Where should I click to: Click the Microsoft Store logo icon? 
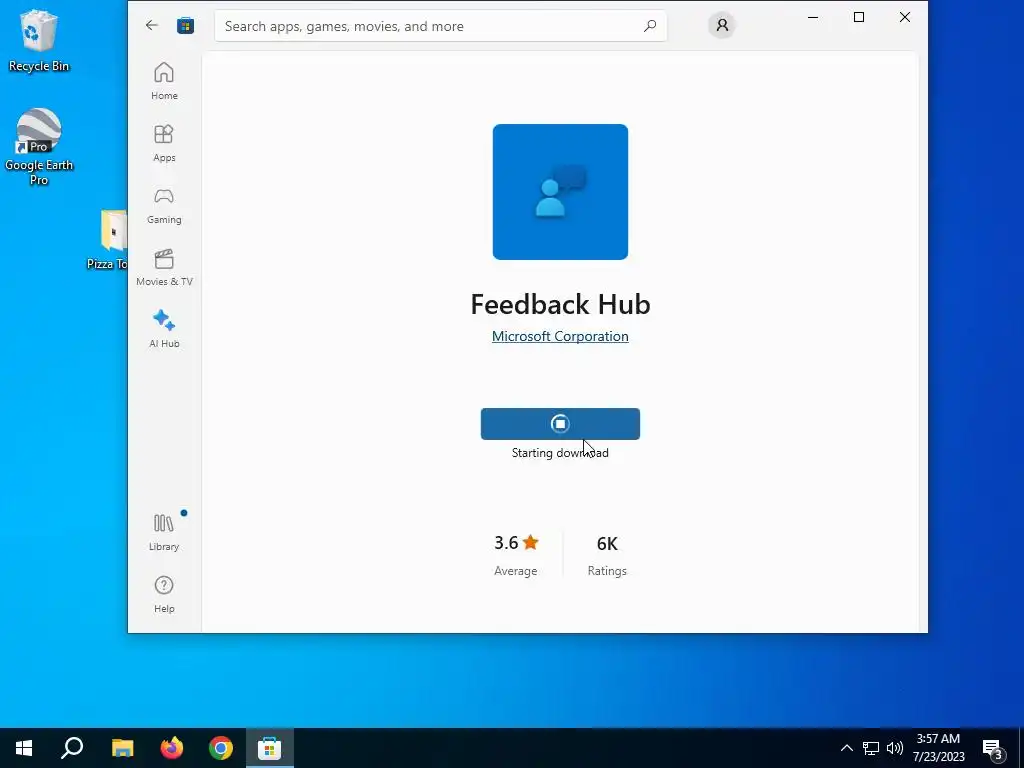pyautogui.click(x=185, y=25)
